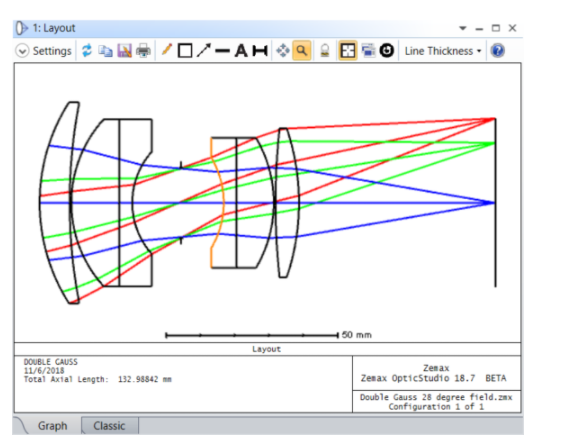Switch to the Graph tab
The height and width of the screenshot is (445, 574).
coord(52,426)
